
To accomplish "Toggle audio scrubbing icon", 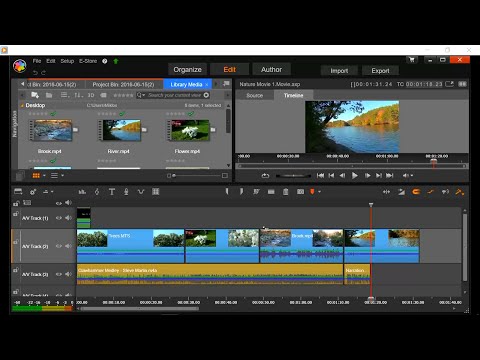I will click(x=445, y=192).
